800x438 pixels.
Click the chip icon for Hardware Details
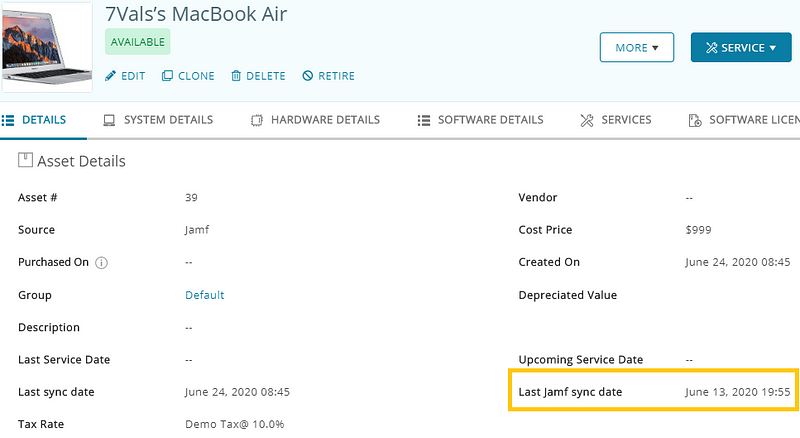pos(256,120)
